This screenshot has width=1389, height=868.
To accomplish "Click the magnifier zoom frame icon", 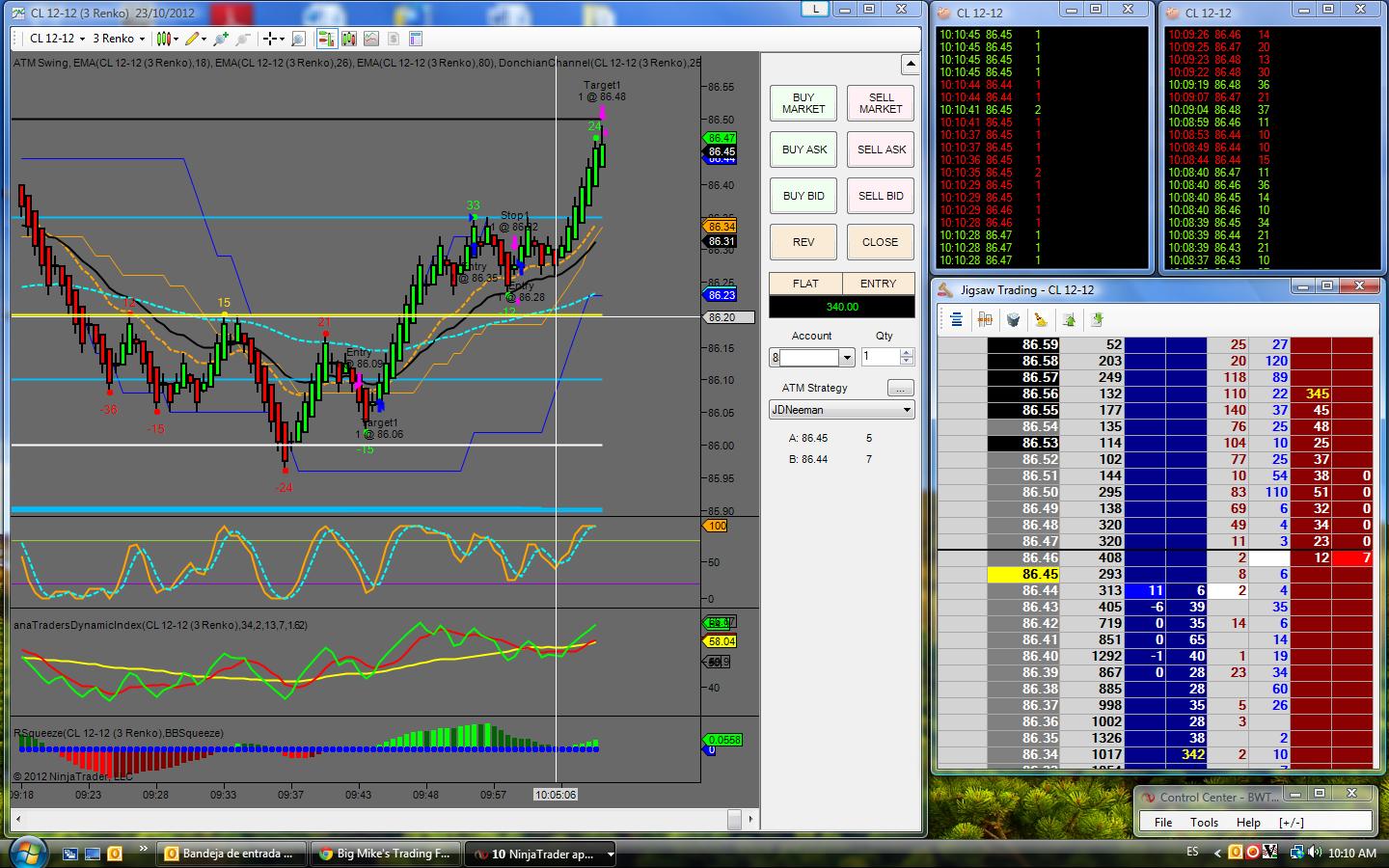I will pos(298,39).
